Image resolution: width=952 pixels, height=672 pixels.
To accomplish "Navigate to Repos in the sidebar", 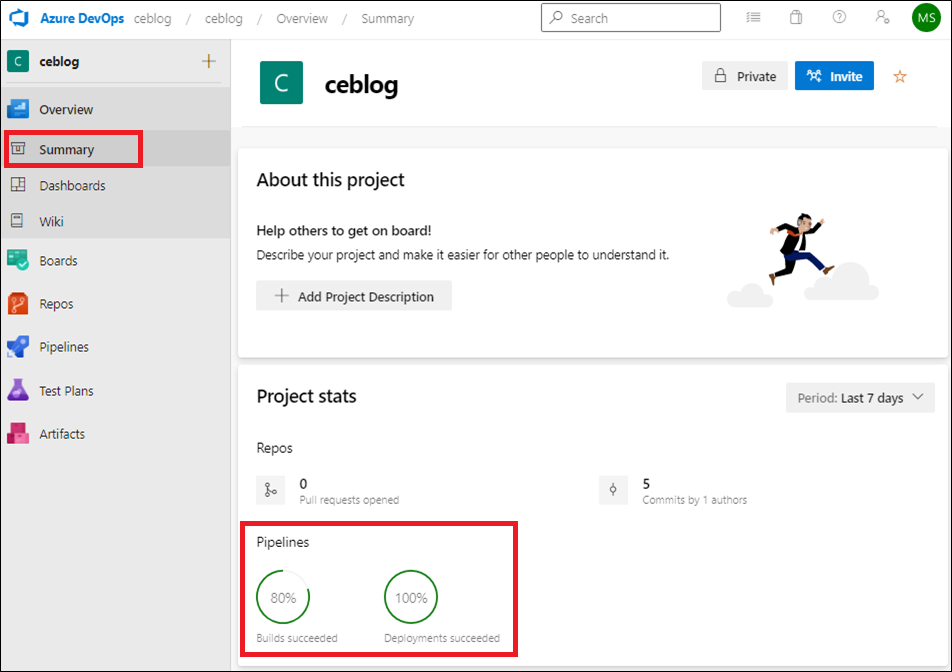I will tap(115, 304).
